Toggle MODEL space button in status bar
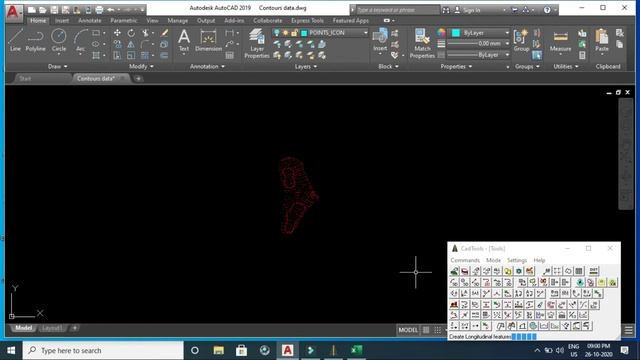640x360 pixels. (408, 330)
